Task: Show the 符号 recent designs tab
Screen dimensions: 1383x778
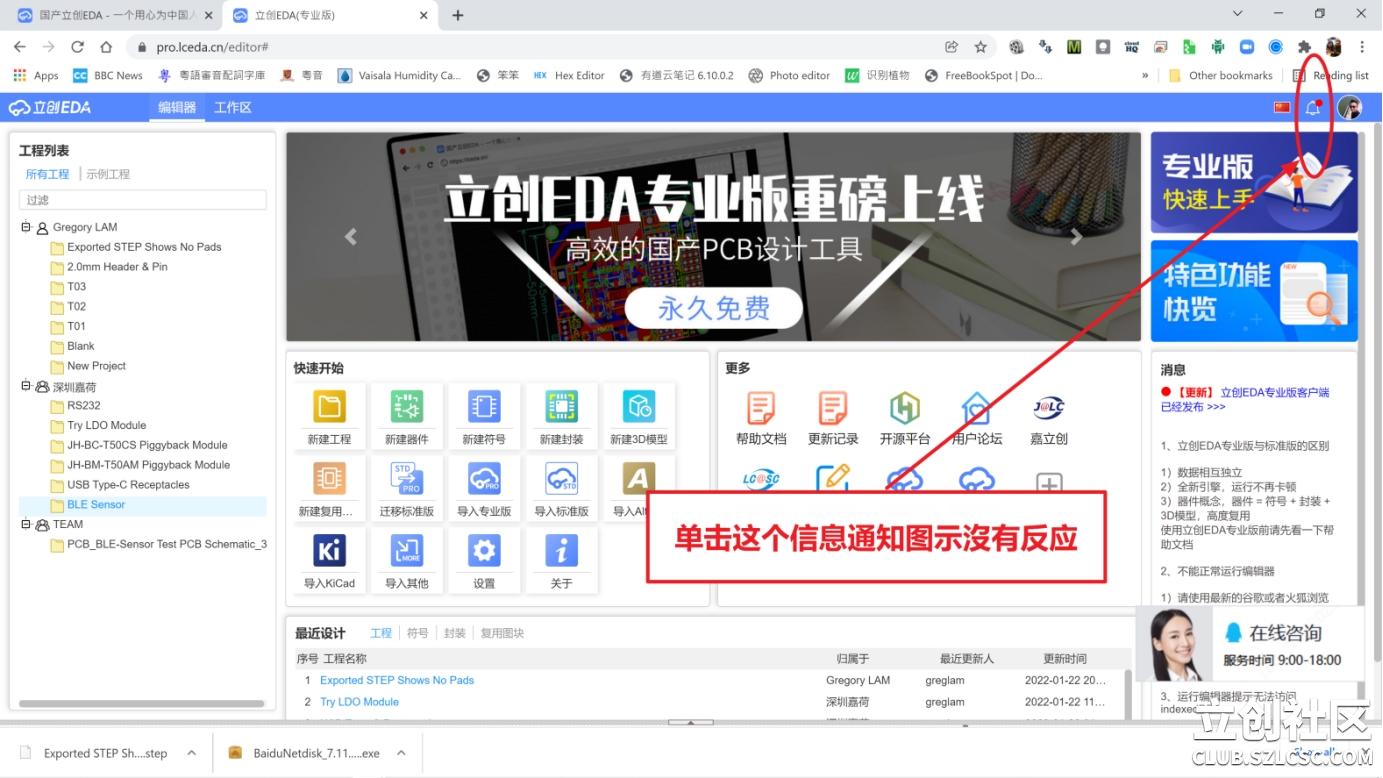Action: [x=418, y=633]
